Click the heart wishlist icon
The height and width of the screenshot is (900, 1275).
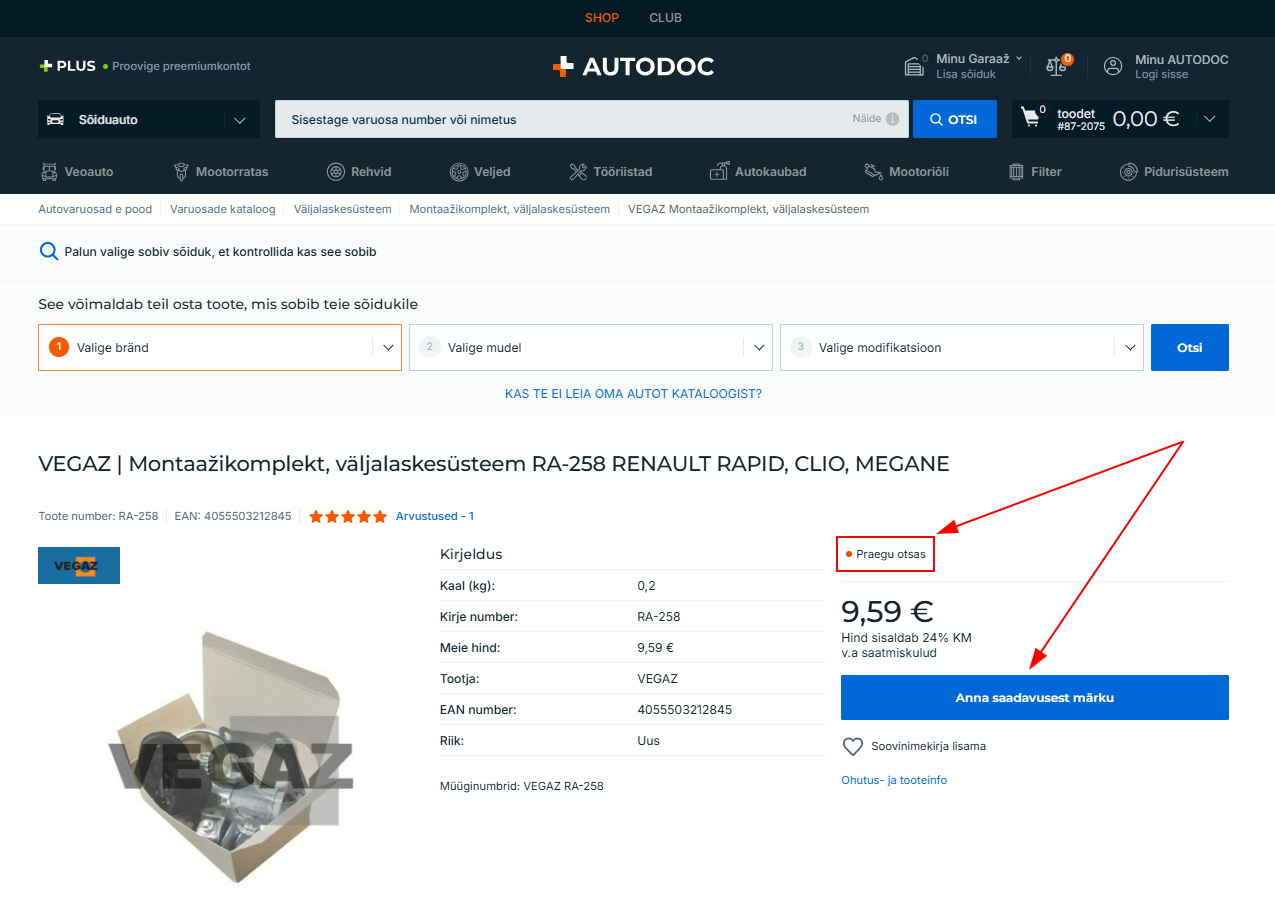852,746
